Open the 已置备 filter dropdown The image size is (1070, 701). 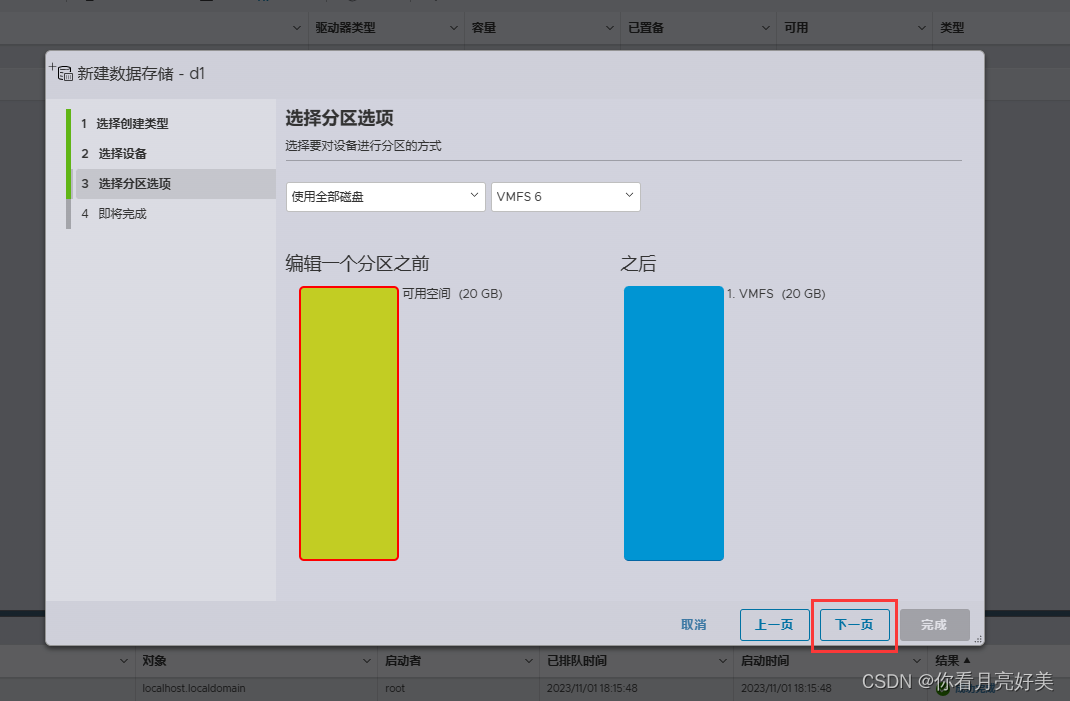pos(766,28)
